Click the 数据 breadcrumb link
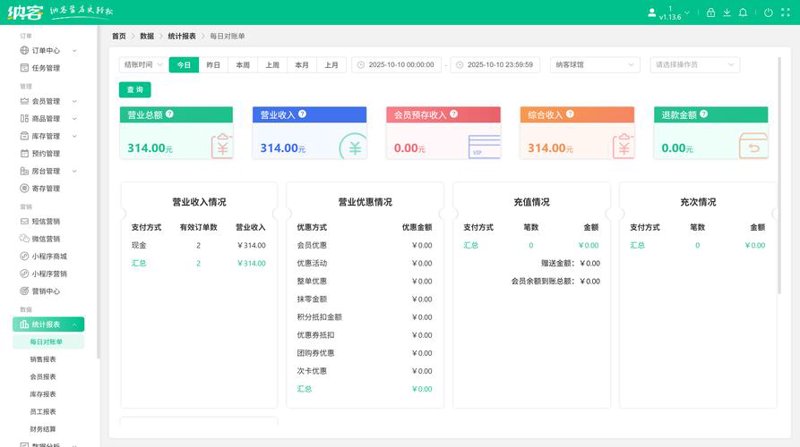The image size is (800, 447). click(147, 36)
